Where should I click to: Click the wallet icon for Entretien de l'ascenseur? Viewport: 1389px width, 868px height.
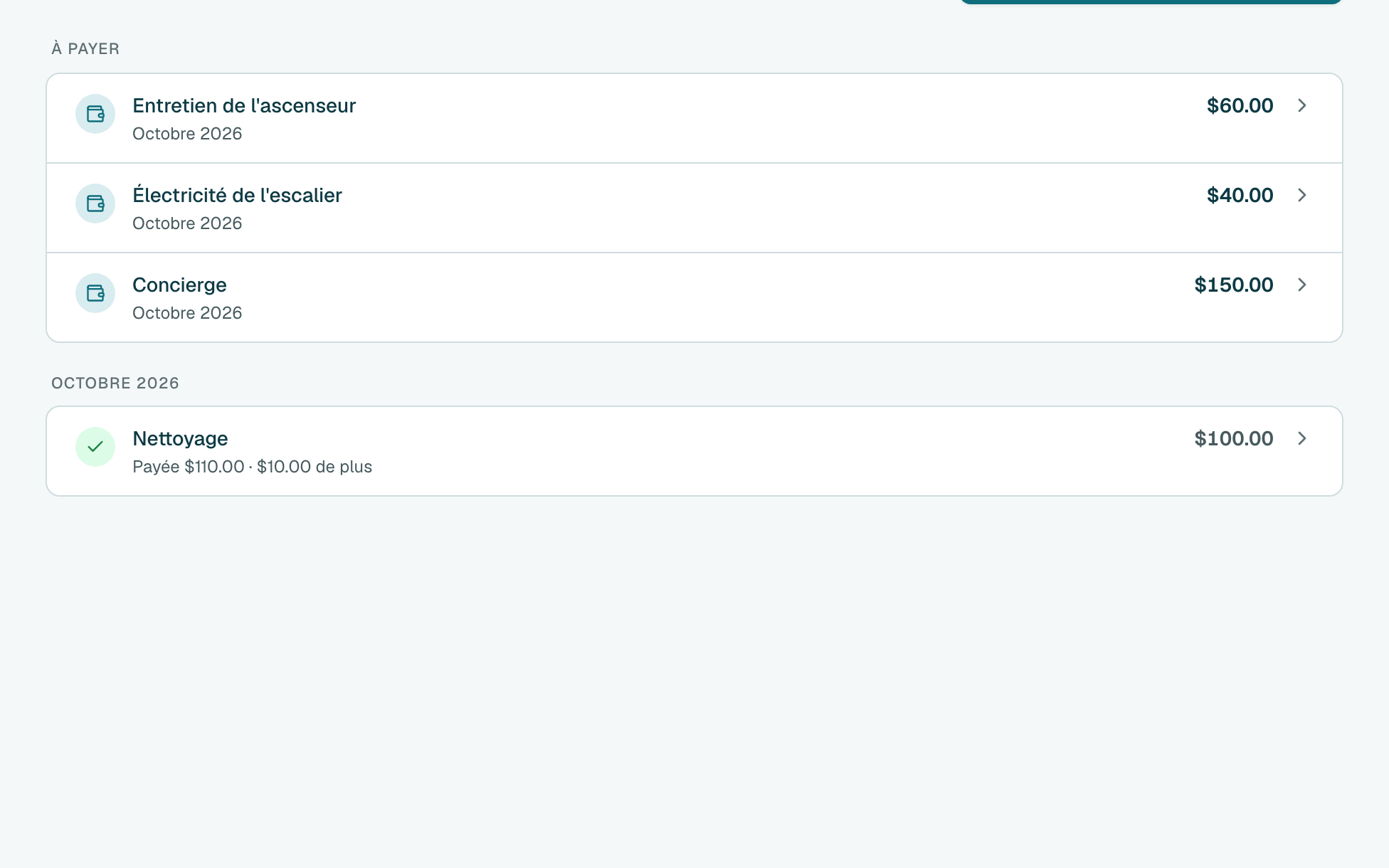(x=95, y=114)
